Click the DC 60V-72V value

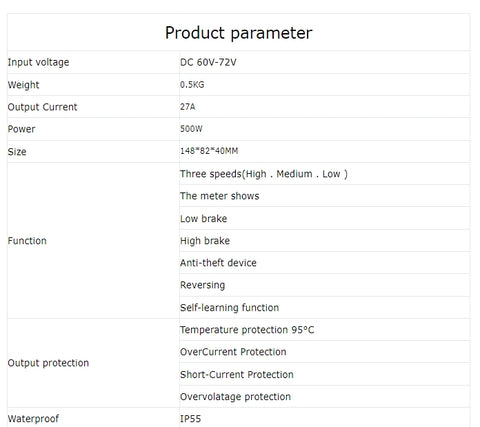pyautogui.click(x=208, y=62)
